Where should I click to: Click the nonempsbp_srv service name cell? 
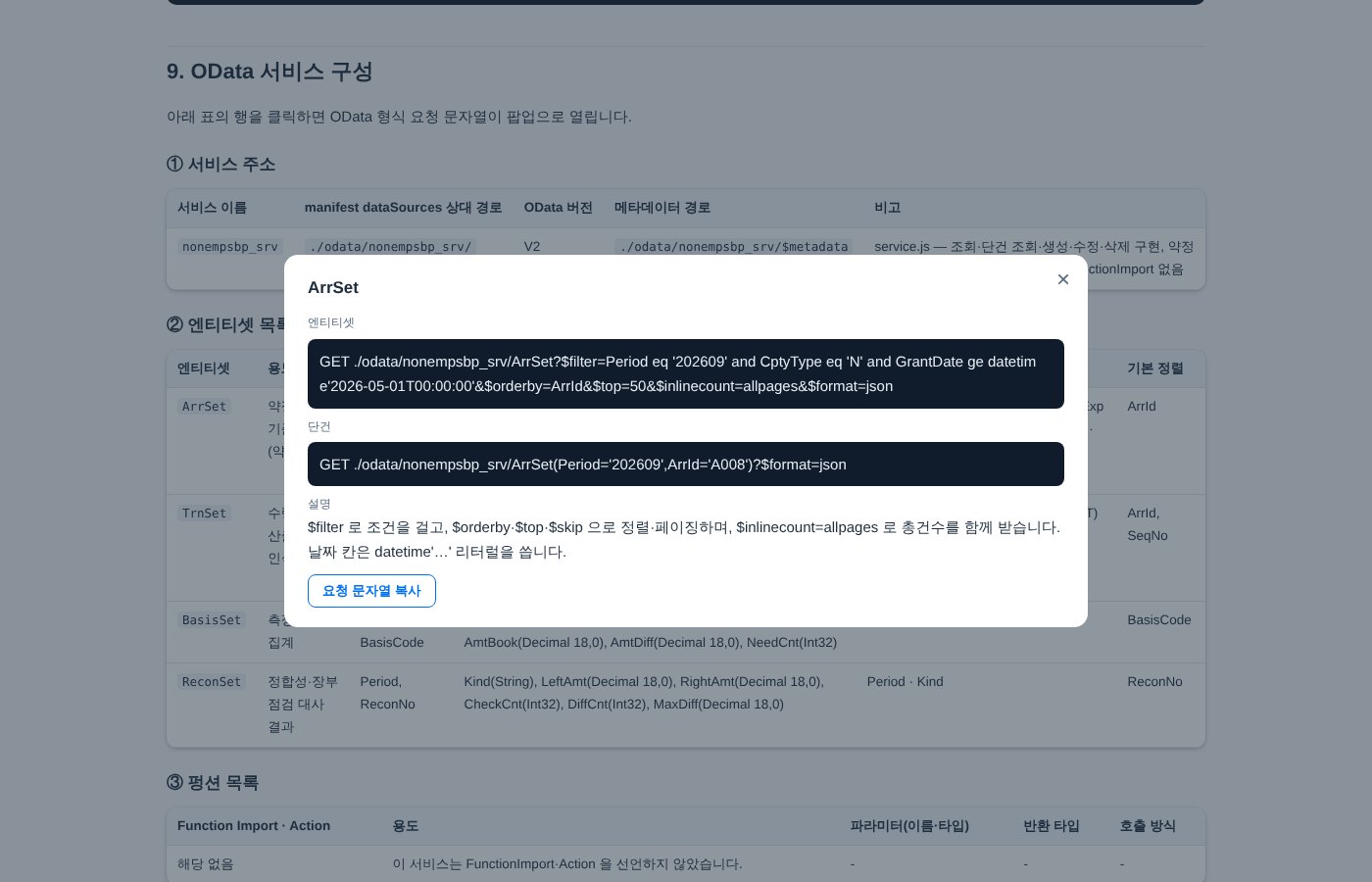[x=230, y=246]
